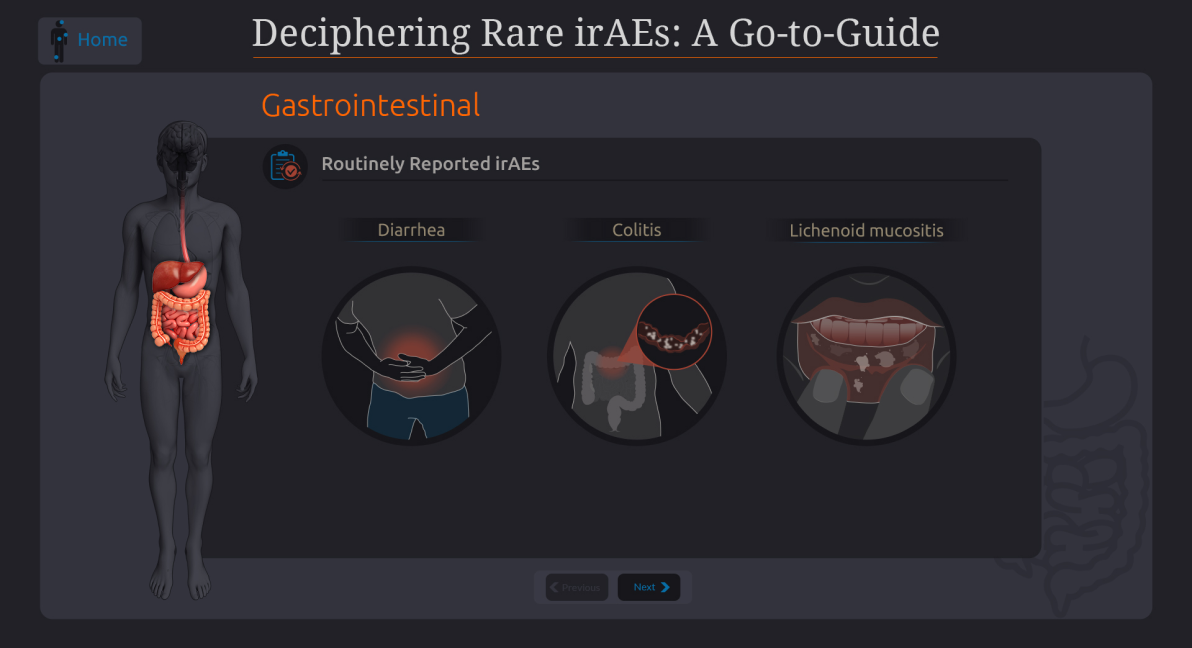Screen dimensions: 1192x648
Task: Select the Diarrhea label
Action: tap(411, 230)
